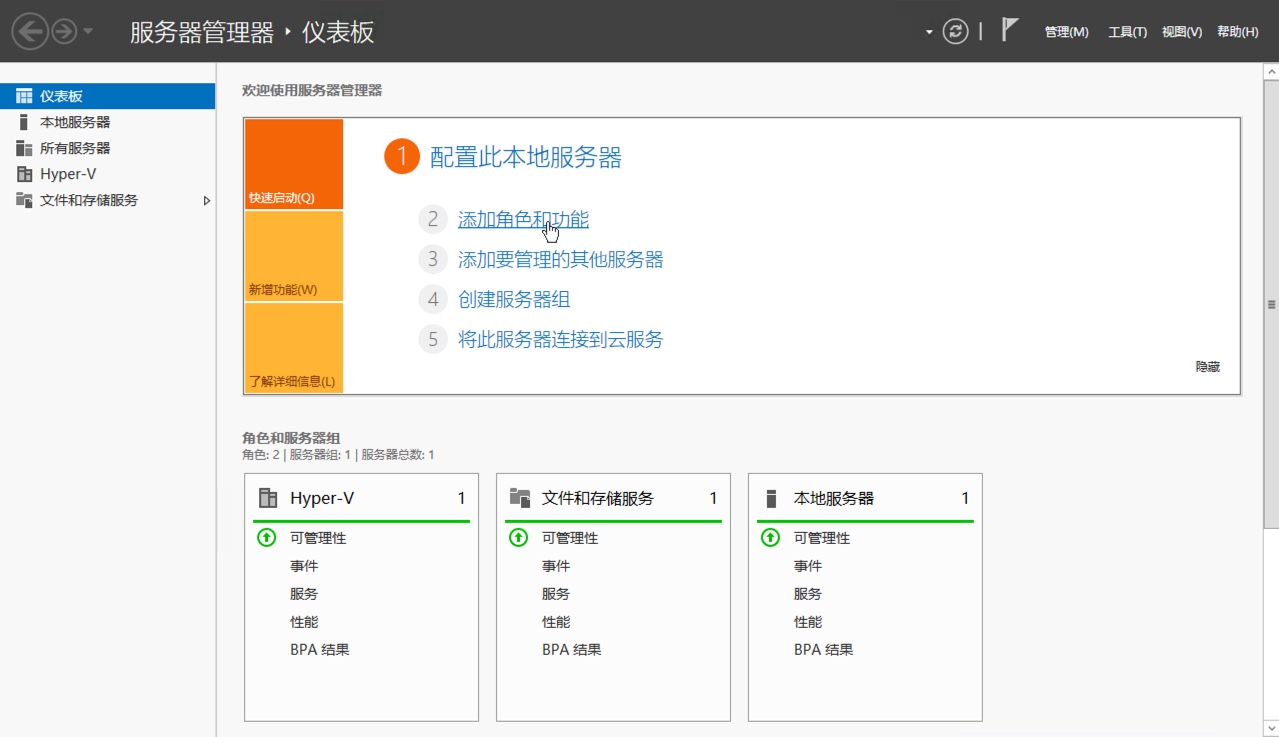Viewport: 1279px width, 737px height.
Task: Click the back navigation arrow icon
Action: pos(30,32)
